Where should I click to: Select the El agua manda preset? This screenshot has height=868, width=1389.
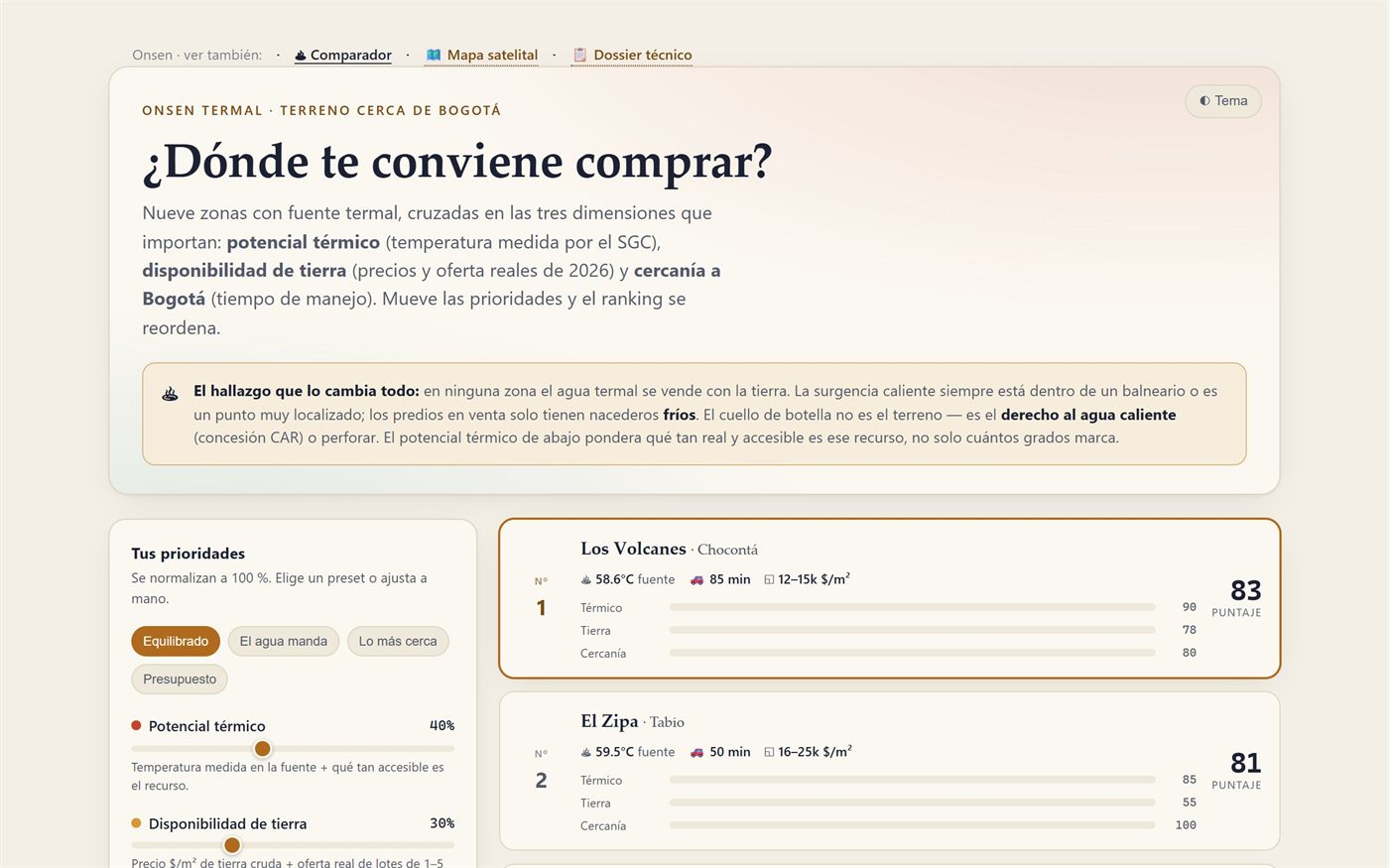(284, 641)
